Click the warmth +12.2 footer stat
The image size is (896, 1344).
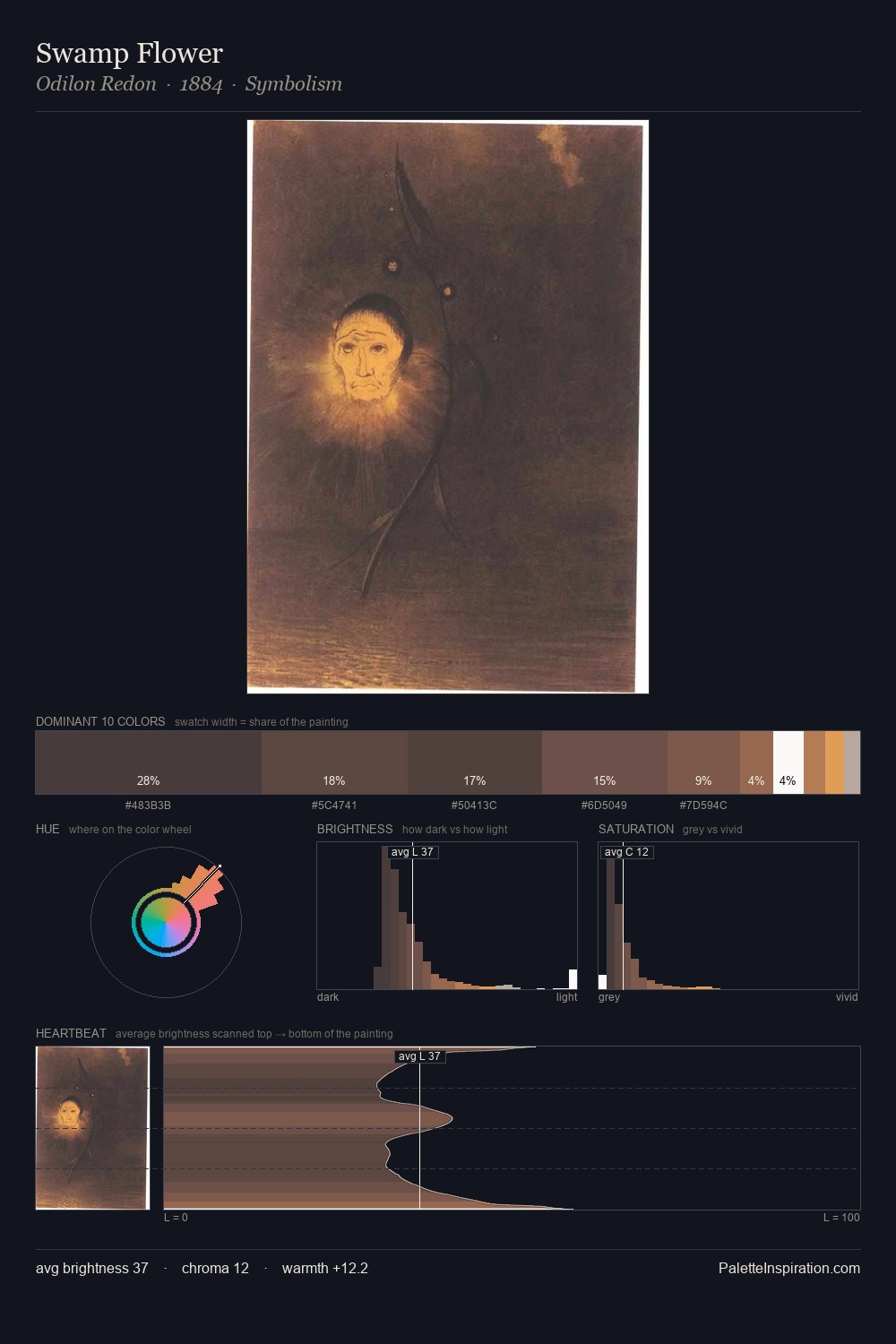pyautogui.click(x=325, y=1268)
